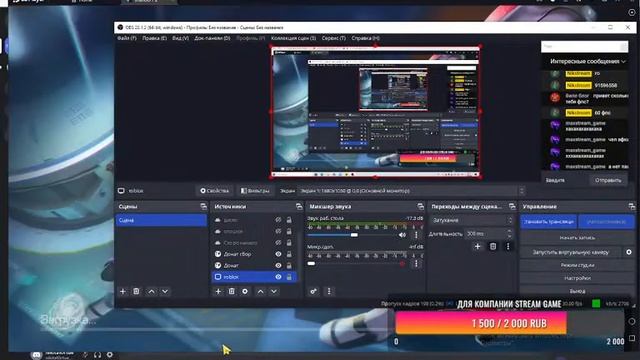This screenshot has width=640, height=360.
Task: Toggle lock on roblox source
Action: [x=289, y=277]
